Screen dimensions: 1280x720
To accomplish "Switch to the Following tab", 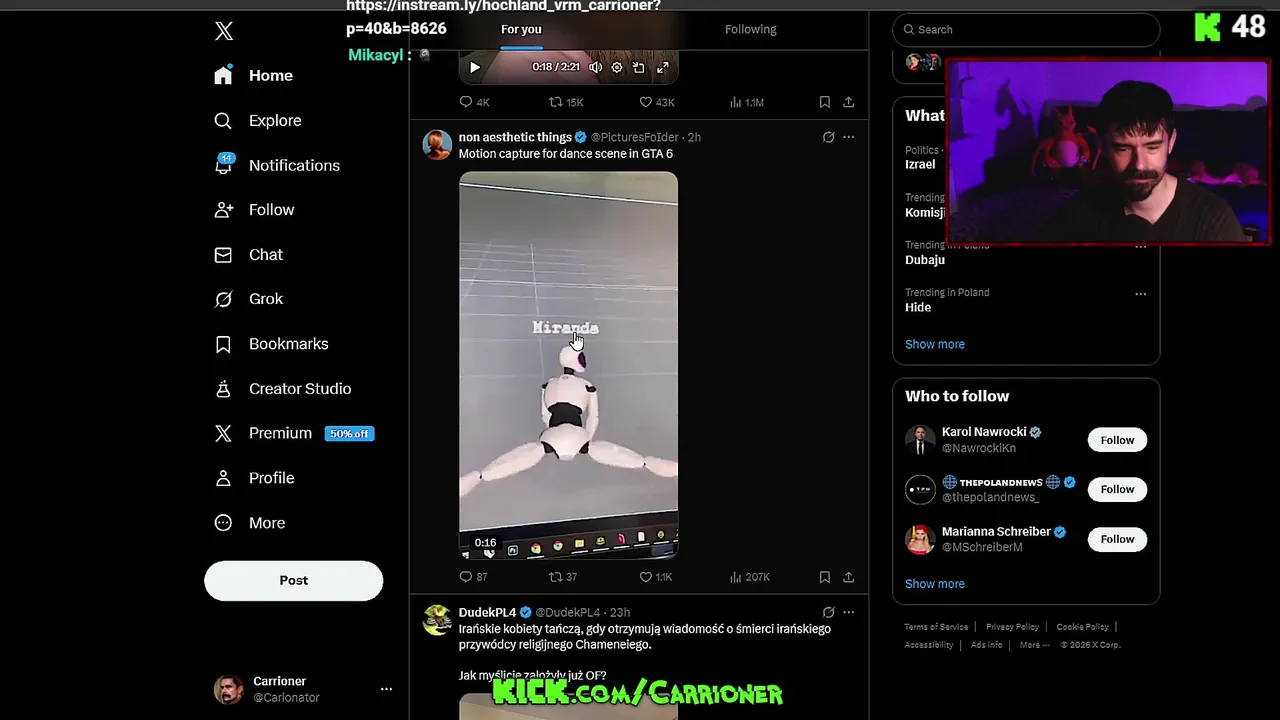I will [x=750, y=30].
